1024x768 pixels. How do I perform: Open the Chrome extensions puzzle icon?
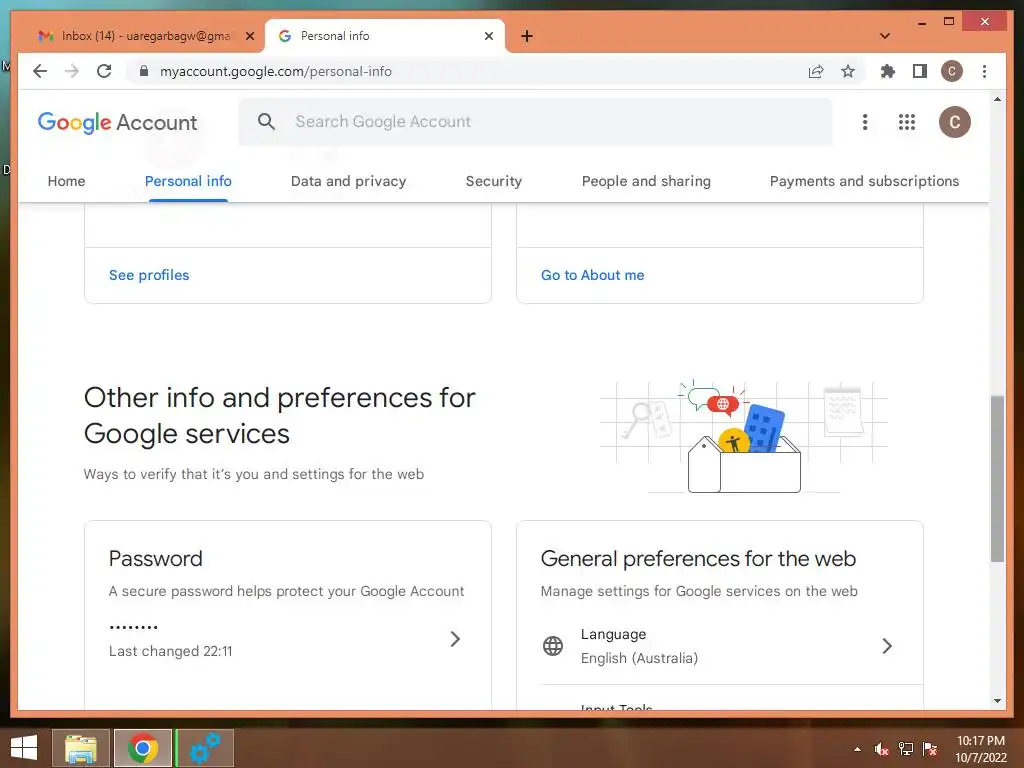[888, 71]
